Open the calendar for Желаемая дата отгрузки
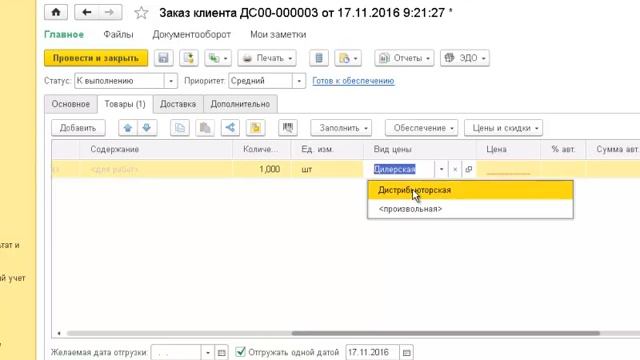Screen dimensions: 640x360 click(x=221, y=352)
